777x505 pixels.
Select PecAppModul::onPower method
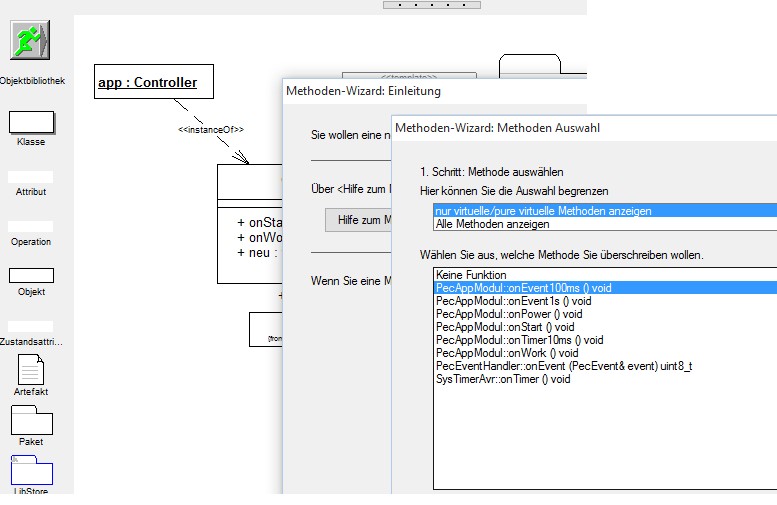click(509, 314)
